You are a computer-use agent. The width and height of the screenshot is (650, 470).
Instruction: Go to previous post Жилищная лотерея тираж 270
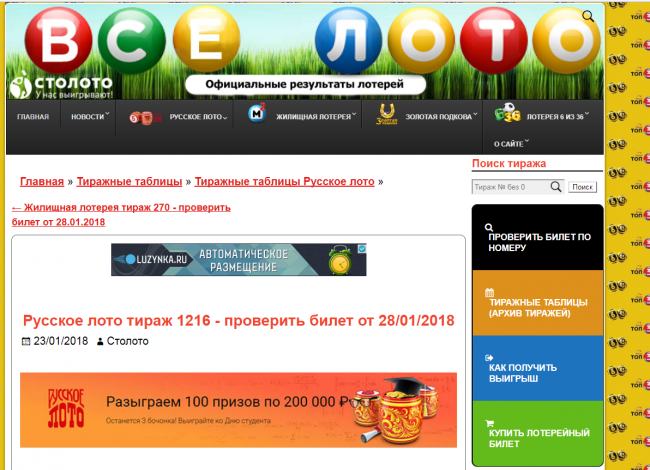click(x=121, y=215)
